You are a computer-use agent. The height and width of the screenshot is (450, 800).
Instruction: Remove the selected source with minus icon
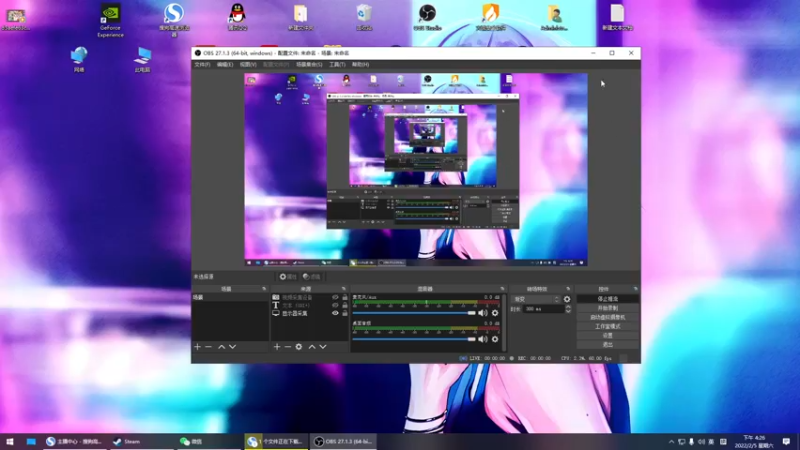[x=288, y=347]
